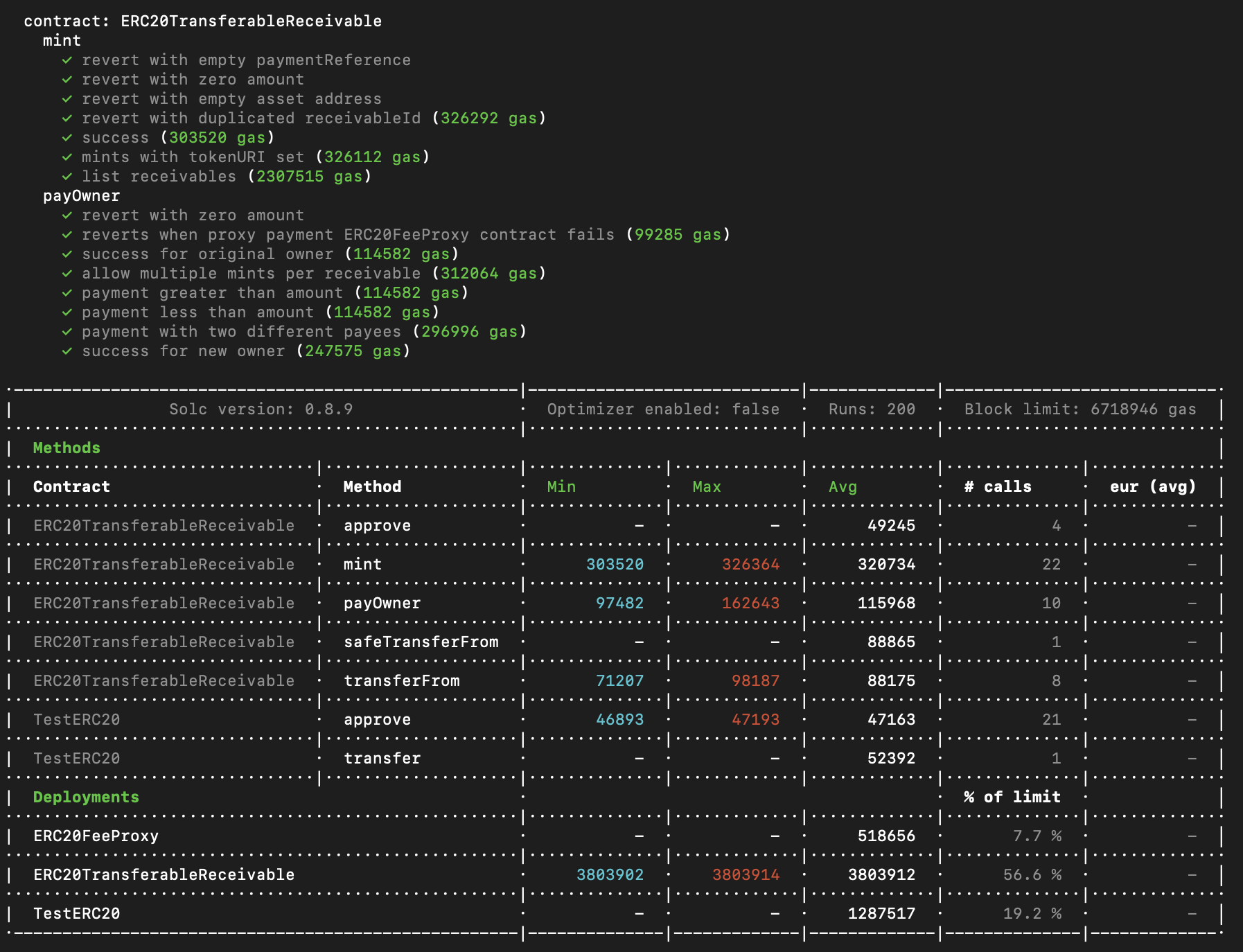Click TestERC20 approve Max value 47193
The image size is (1243, 952).
tap(755, 720)
